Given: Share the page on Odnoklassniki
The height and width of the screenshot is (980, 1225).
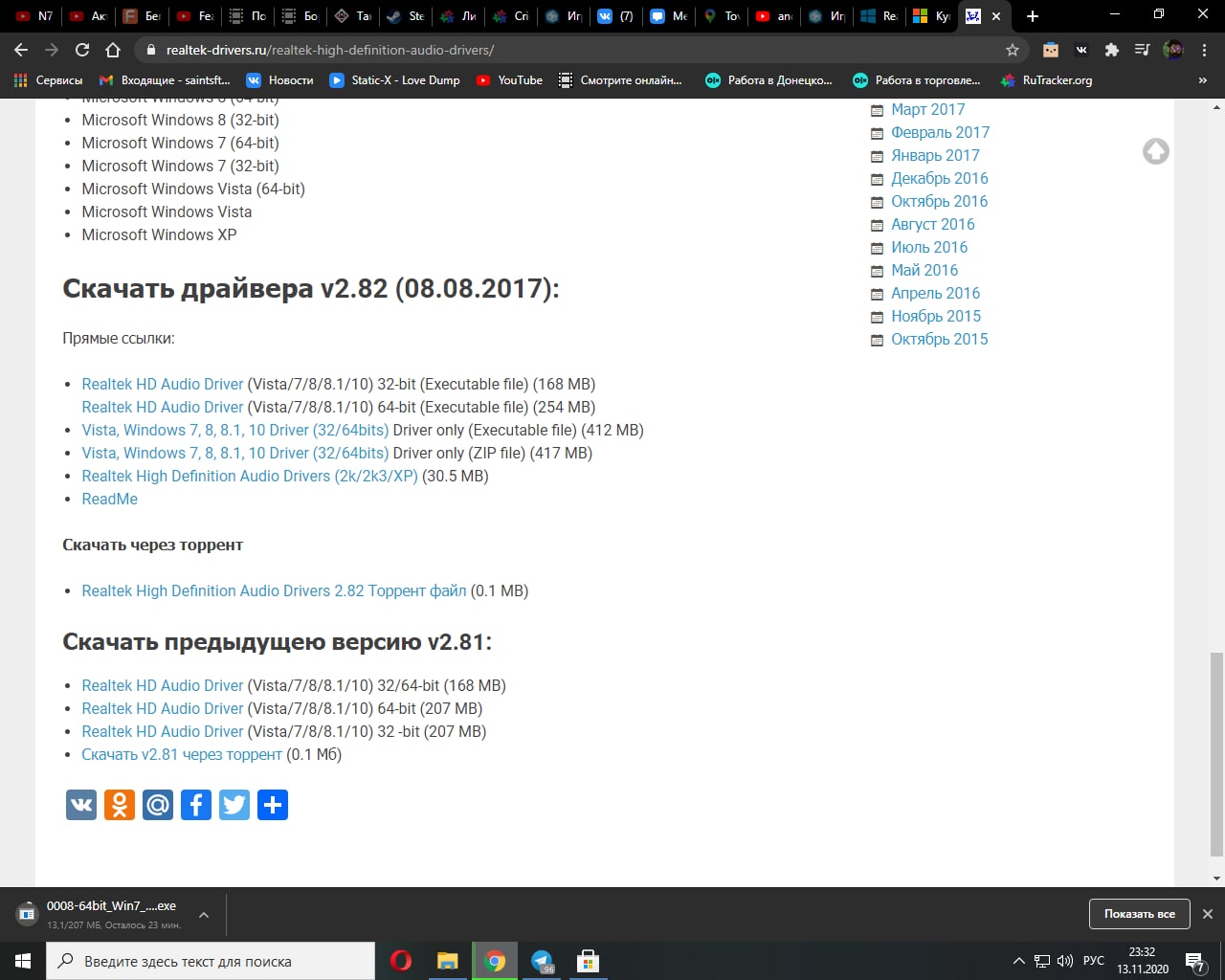Looking at the screenshot, I should (120, 805).
